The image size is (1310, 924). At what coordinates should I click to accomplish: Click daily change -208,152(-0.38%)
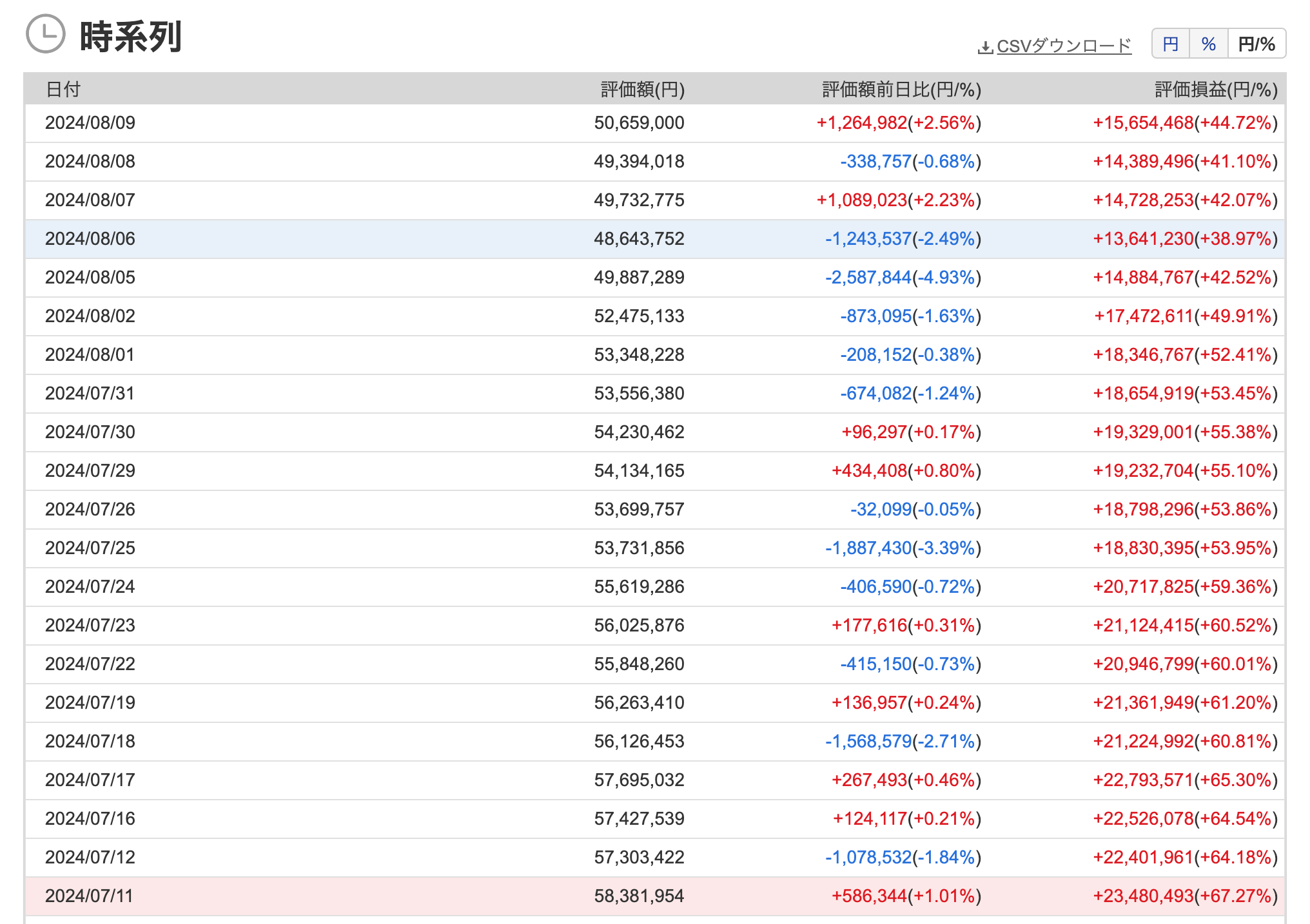(x=911, y=354)
